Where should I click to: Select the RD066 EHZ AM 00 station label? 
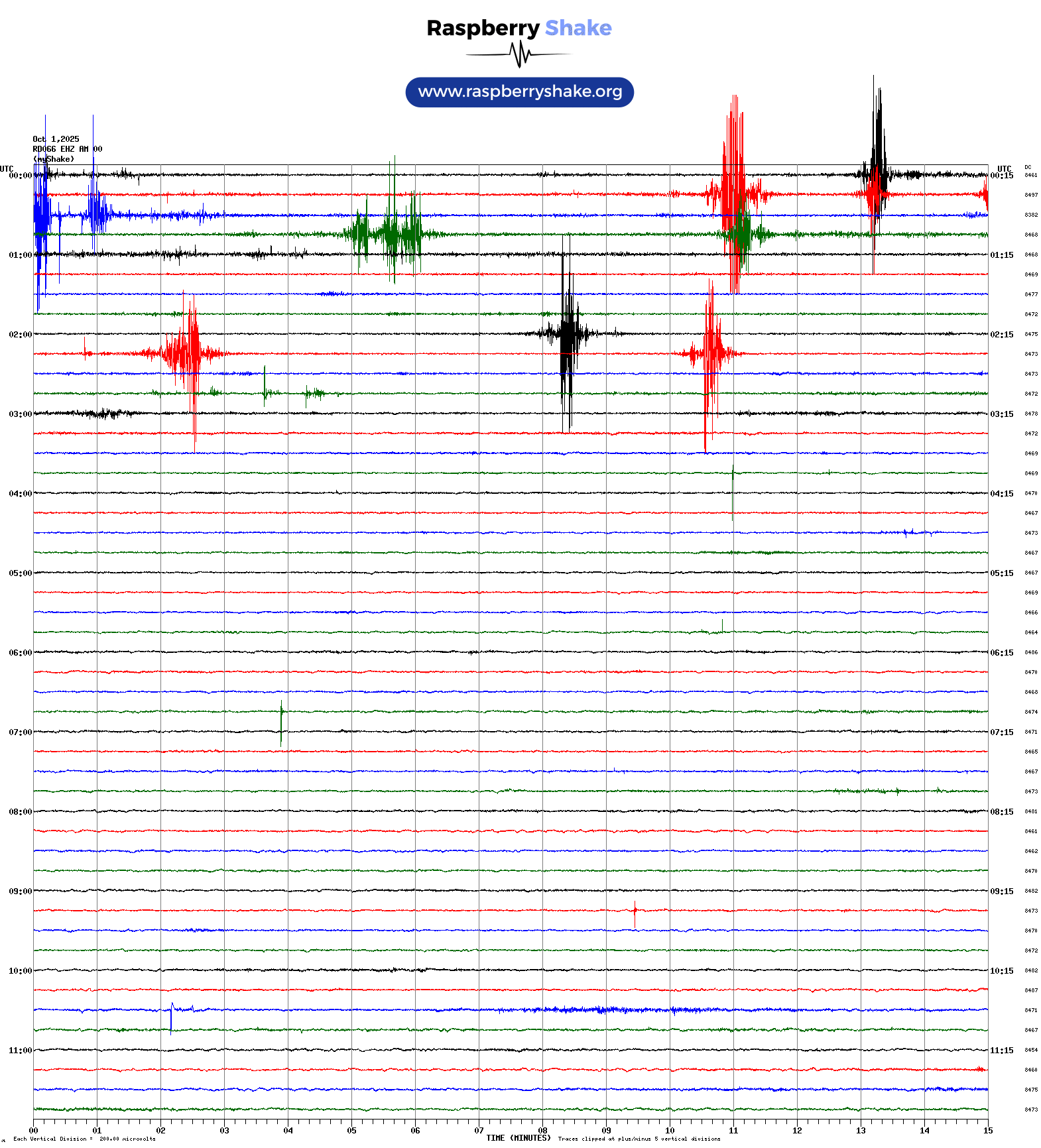67,149
